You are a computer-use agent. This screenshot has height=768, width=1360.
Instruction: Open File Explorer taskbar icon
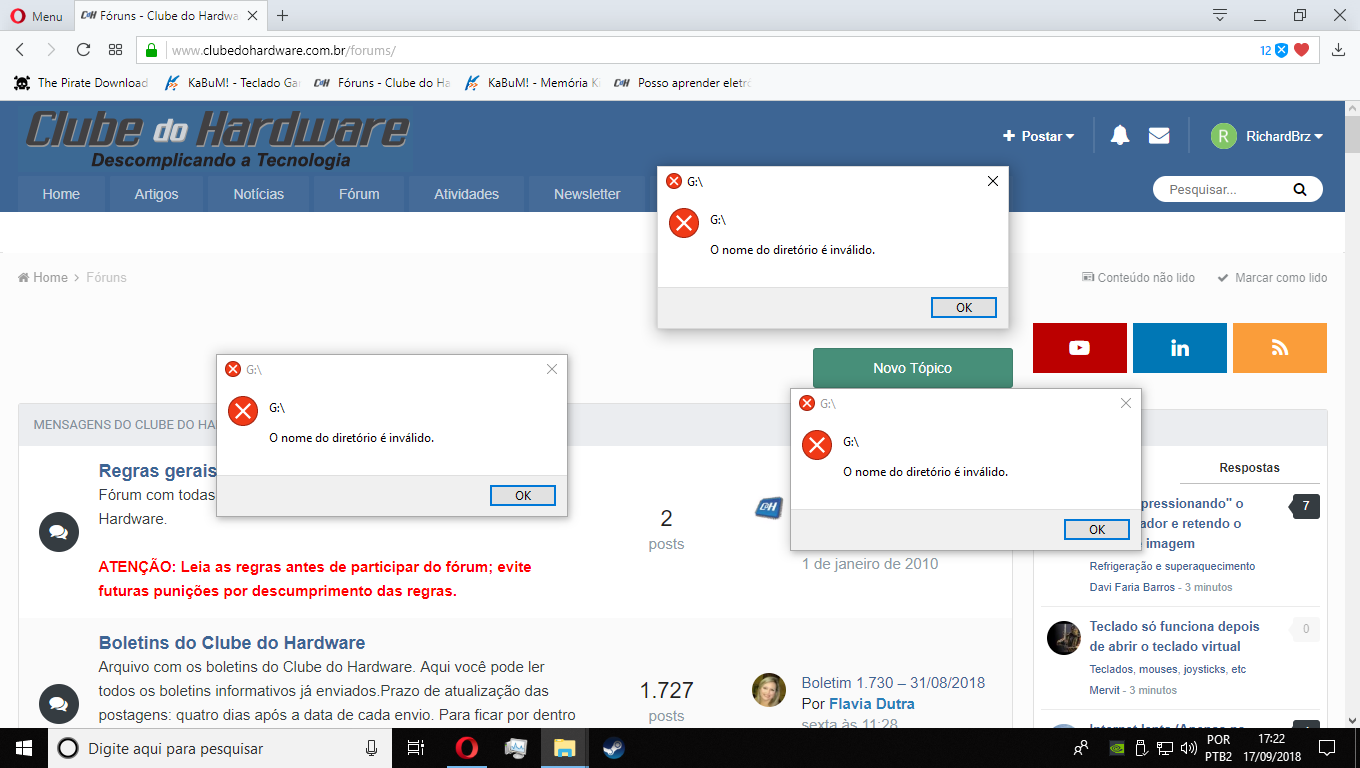pos(565,748)
